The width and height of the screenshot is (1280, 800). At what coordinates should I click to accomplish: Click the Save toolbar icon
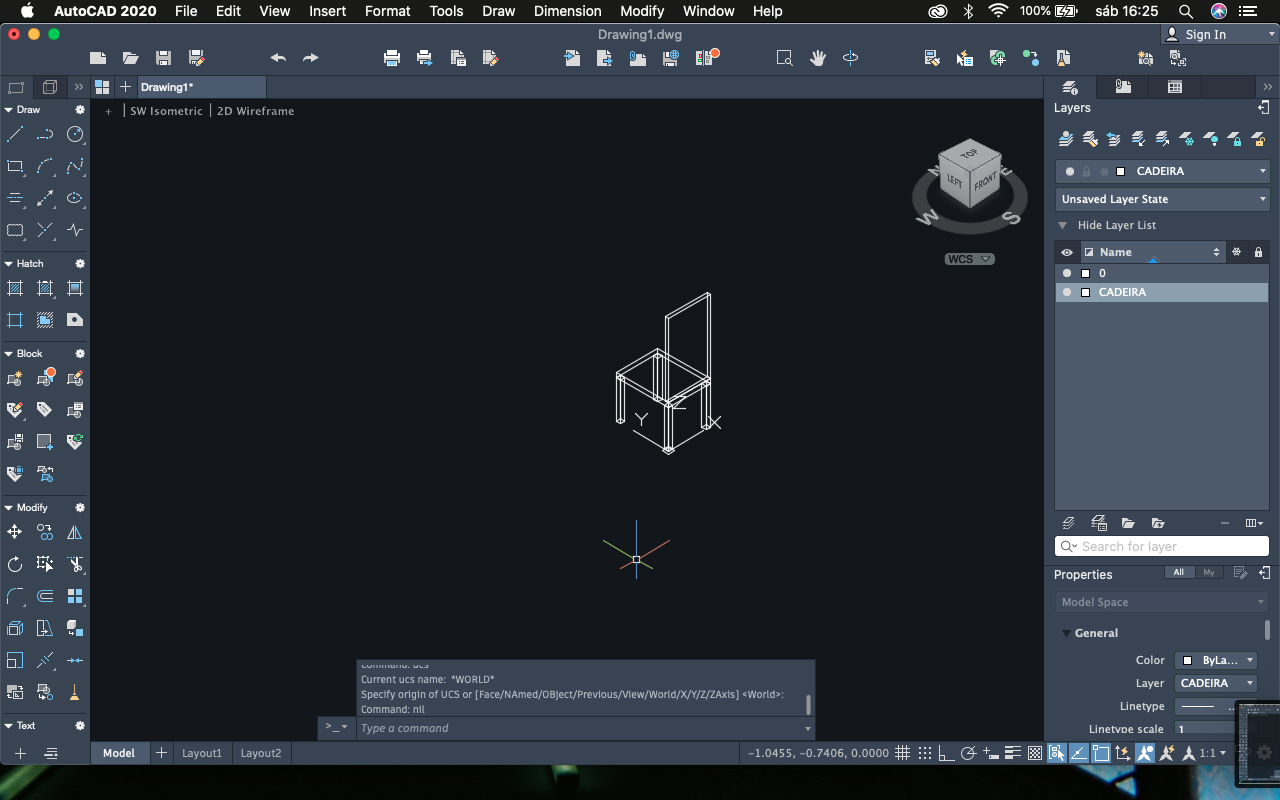click(163, 58)
